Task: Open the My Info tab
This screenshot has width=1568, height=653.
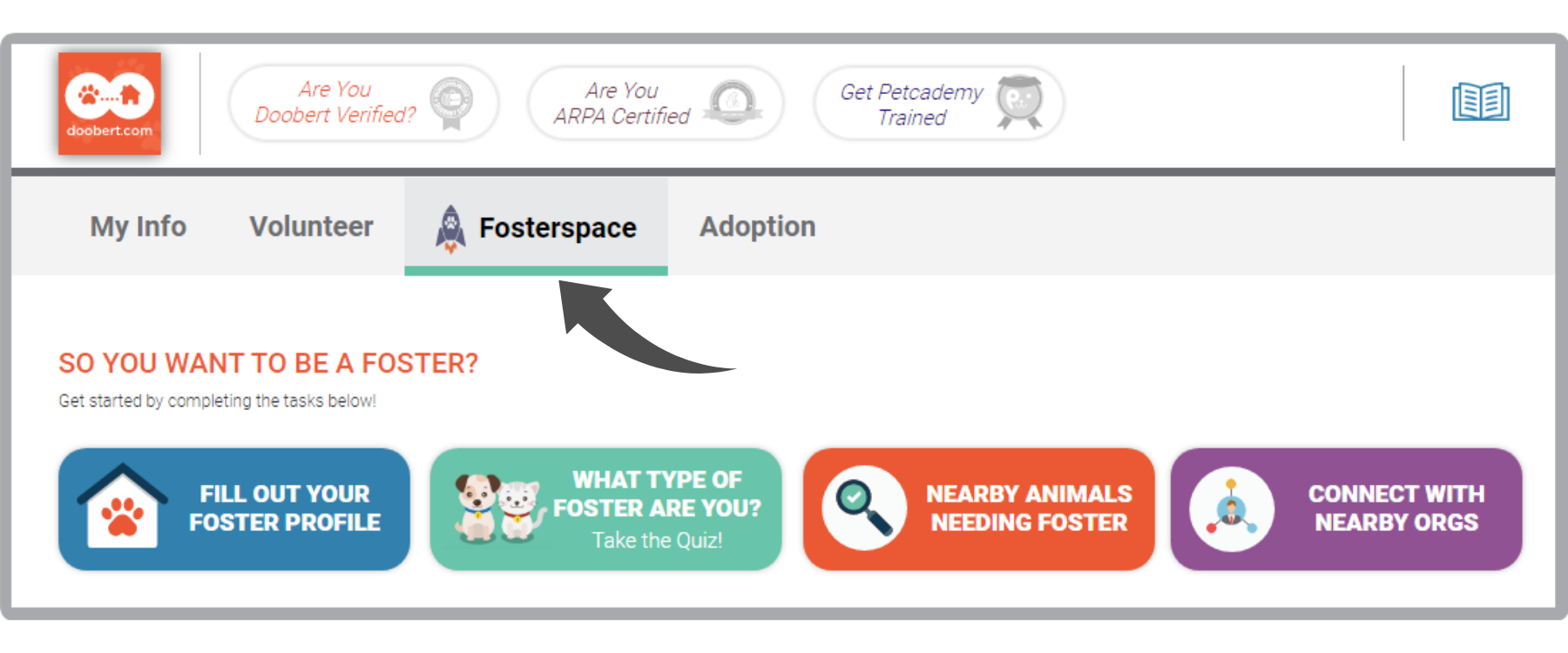Action: click(x=138, y=226)
